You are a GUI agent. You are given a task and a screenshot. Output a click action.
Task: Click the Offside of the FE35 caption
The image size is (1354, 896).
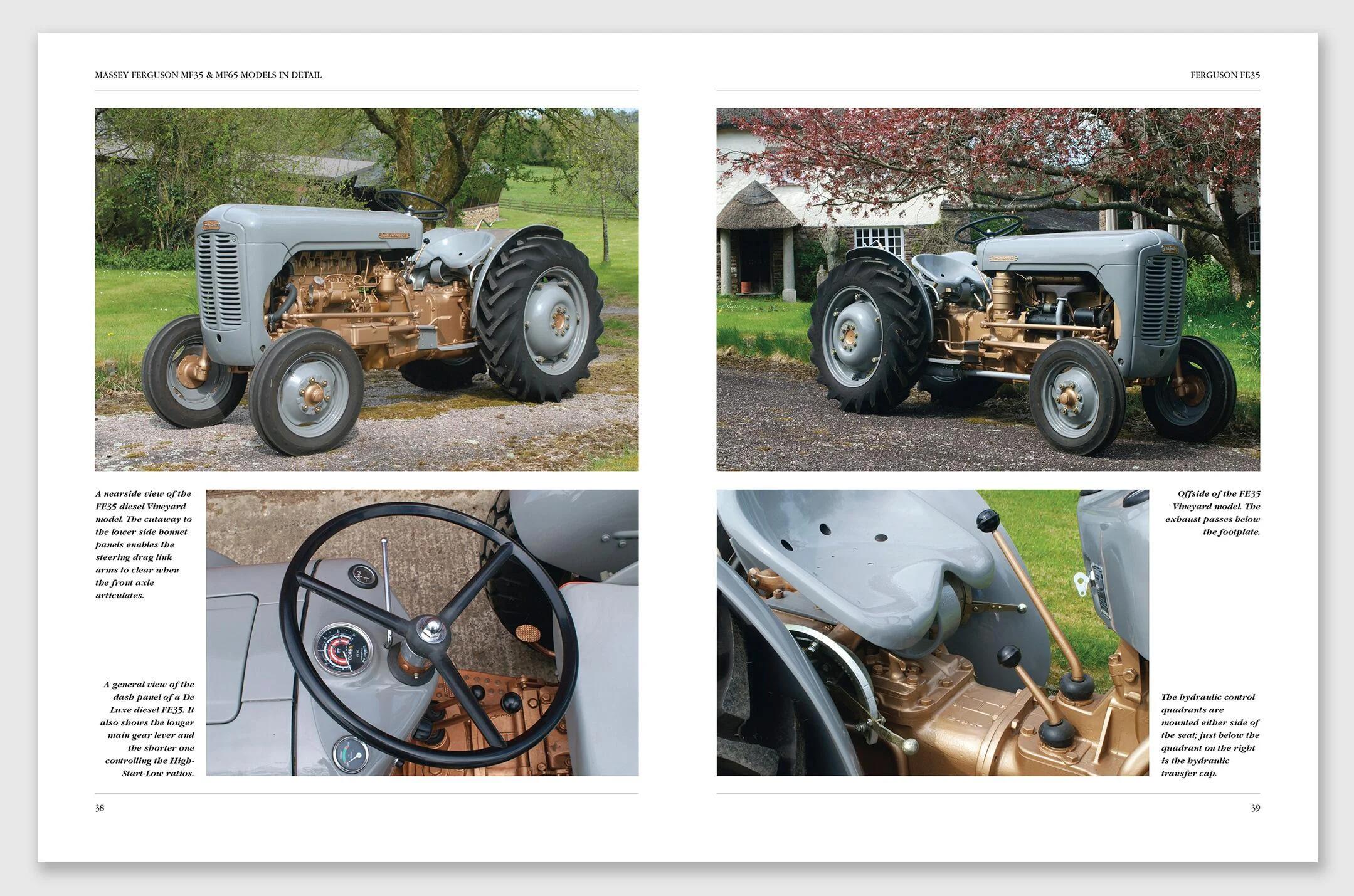click(1212, 512)
